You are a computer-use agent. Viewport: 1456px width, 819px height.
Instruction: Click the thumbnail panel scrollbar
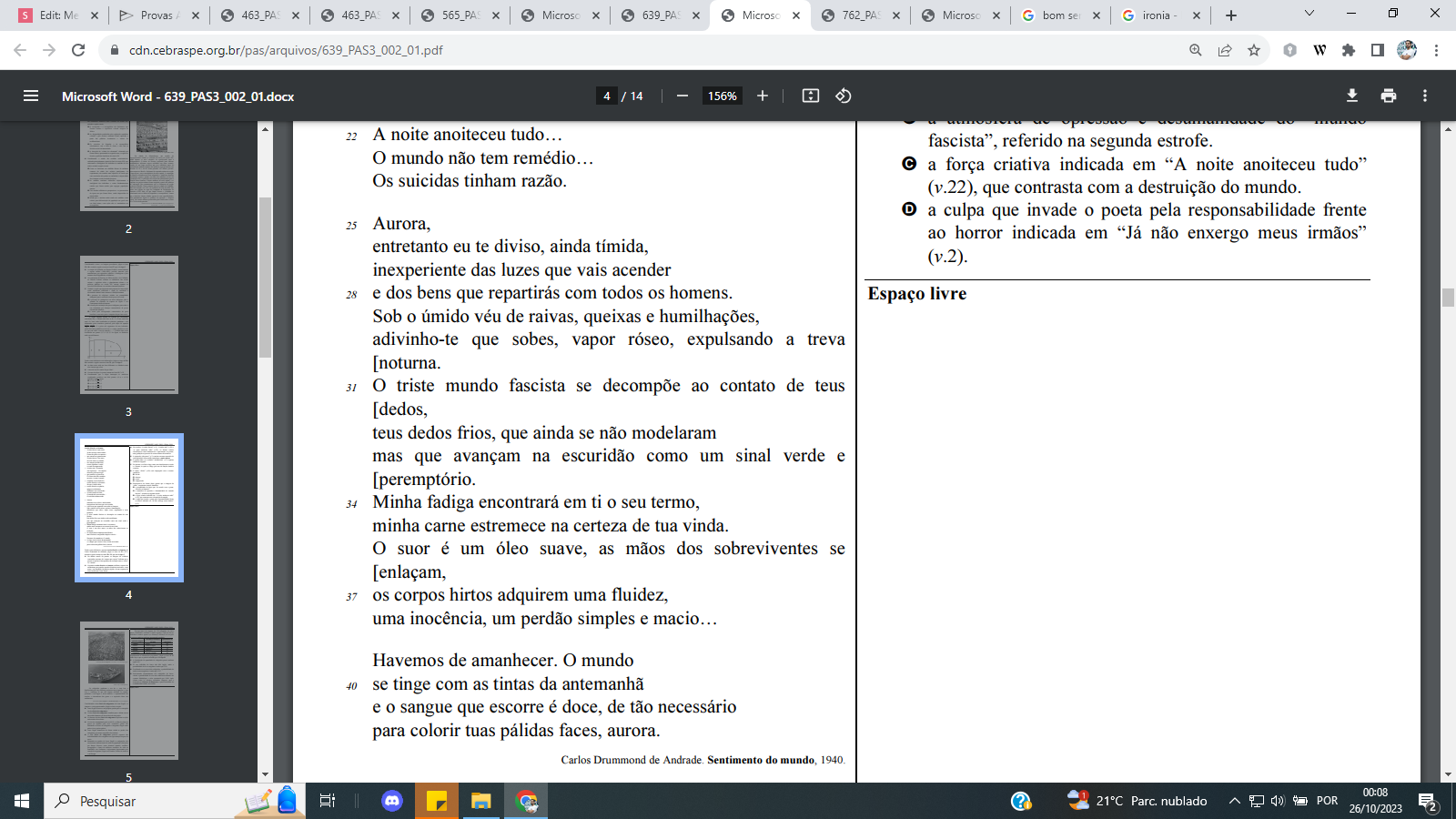point(265,278)
